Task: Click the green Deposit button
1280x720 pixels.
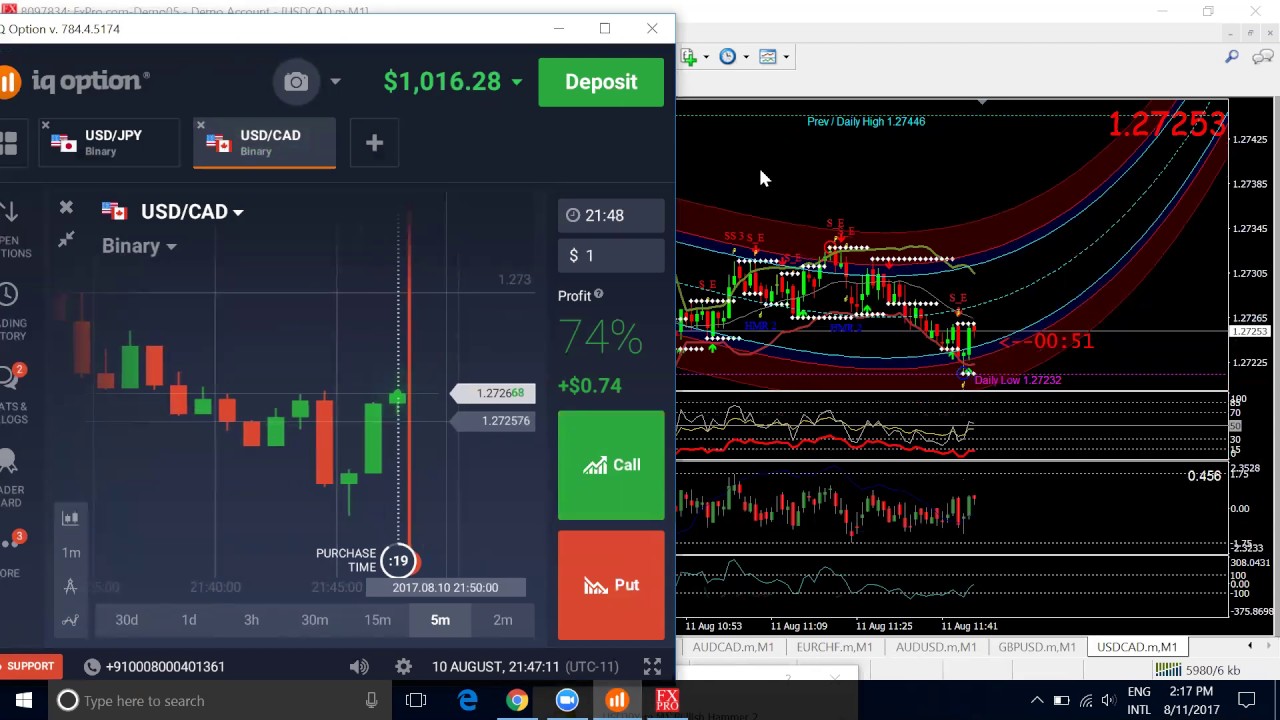Action: pos(601,82)
